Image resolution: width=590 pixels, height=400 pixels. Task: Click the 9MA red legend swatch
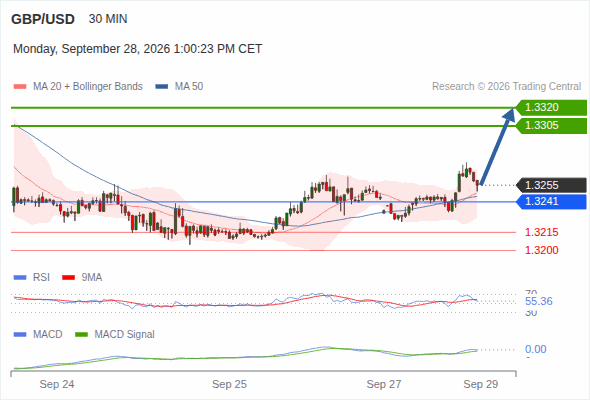pos(68,278)
